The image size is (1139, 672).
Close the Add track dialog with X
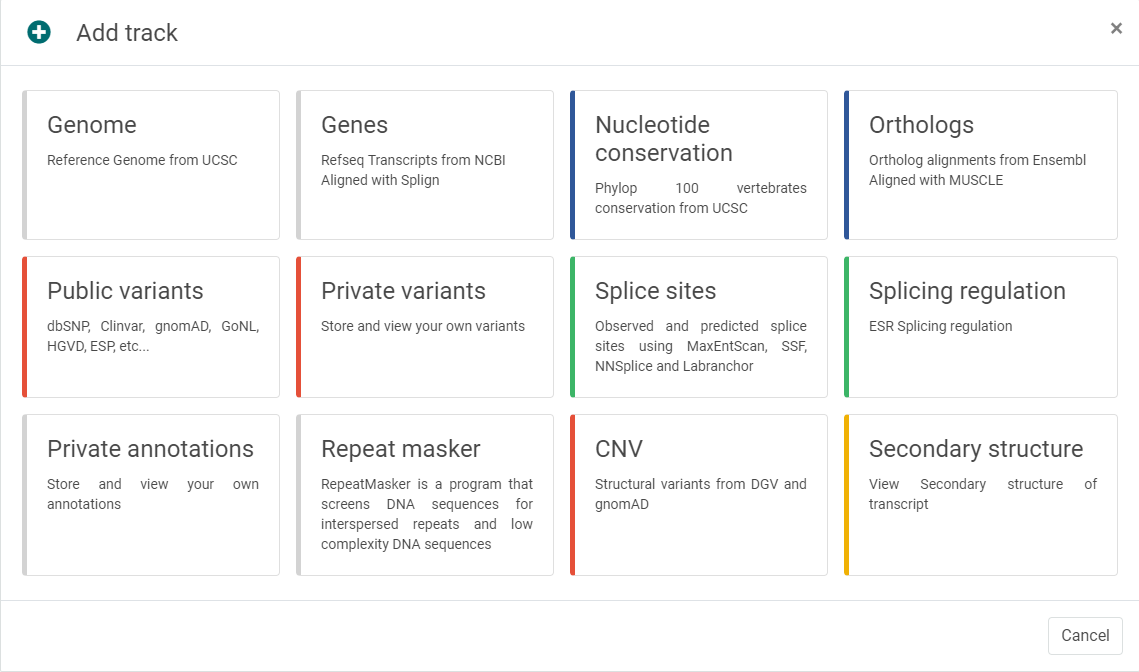click(1116, 29)
